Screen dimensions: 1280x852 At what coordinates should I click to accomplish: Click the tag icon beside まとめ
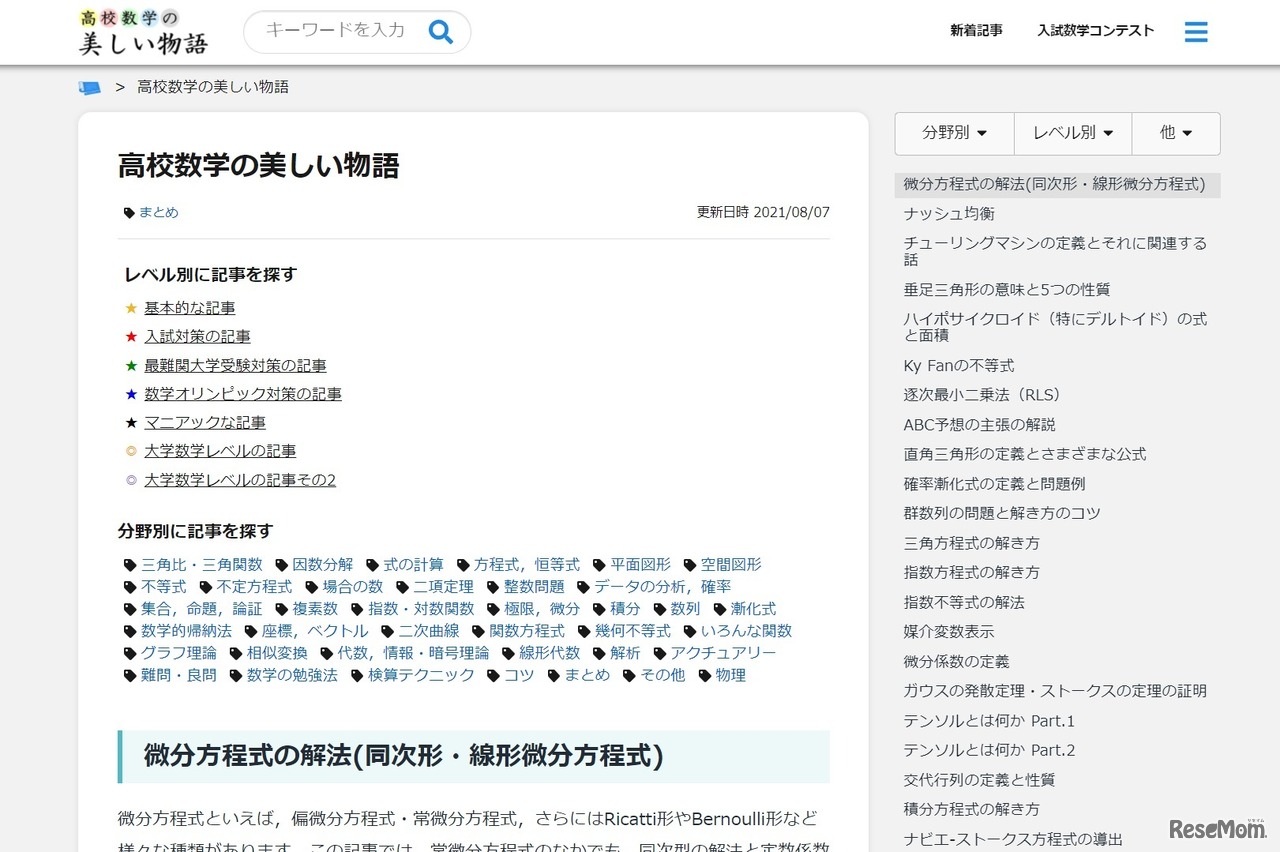point(129,212)
